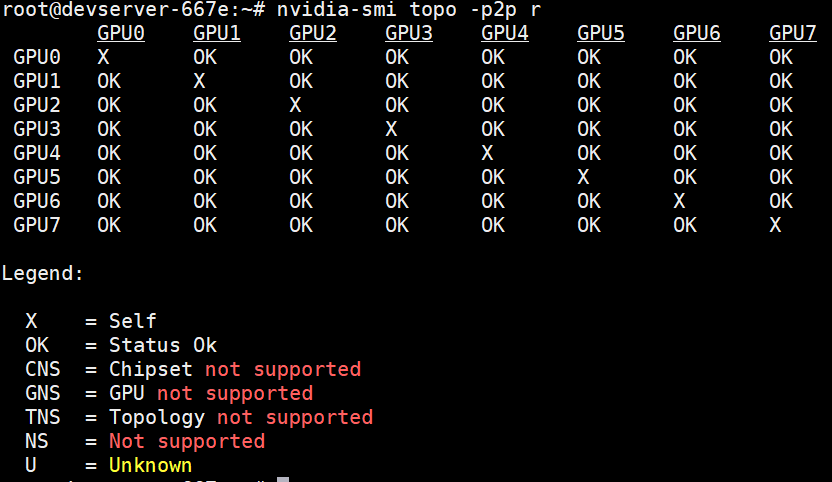Viewport: 832px width, 482px height.
Task: Click OK cell at GPU0 row, GPU7 column
Action: (x=781, y=57)
